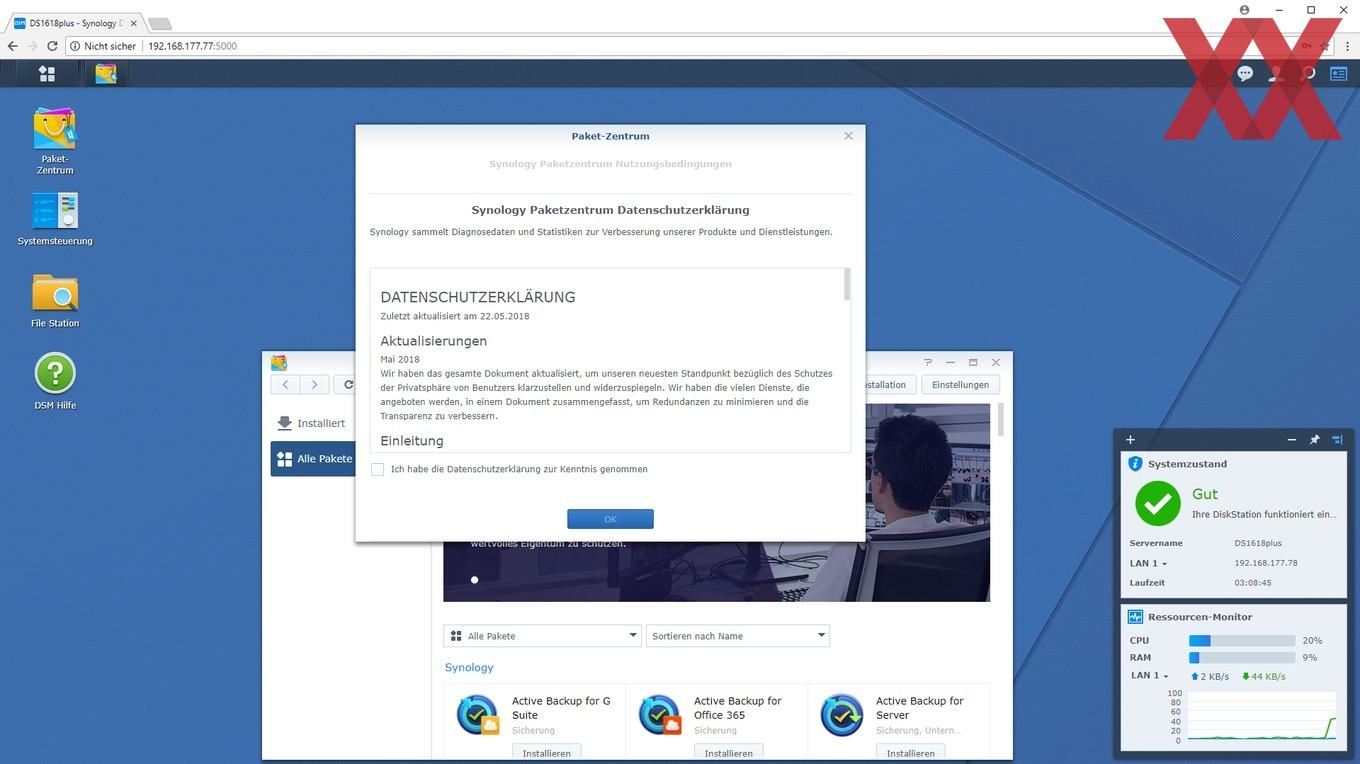
Task: Confirm the privacy dialog with OK
Action: tap(610, 519)
